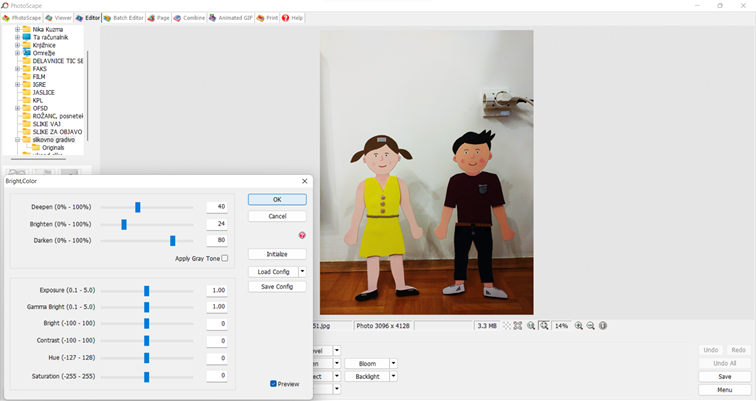Viewport: 756px width, 401px height.
Task: Click the 'Photo 3096 x 4128' status text
Action: click(383, 326)
